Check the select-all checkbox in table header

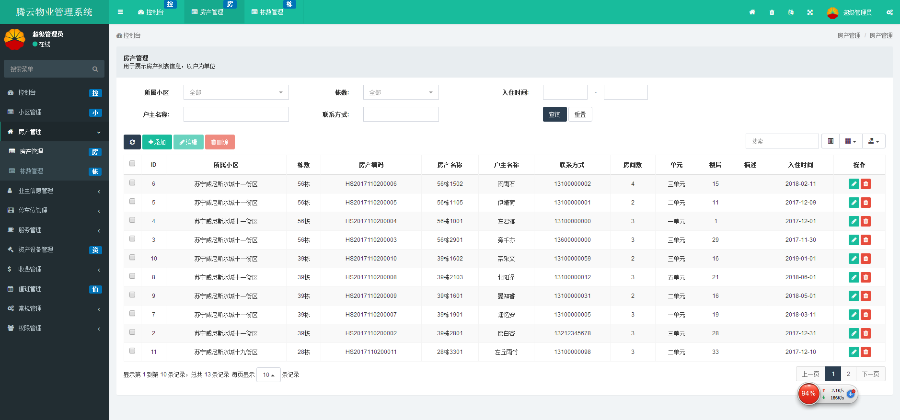pyautogui.click(x=132, y=164)
